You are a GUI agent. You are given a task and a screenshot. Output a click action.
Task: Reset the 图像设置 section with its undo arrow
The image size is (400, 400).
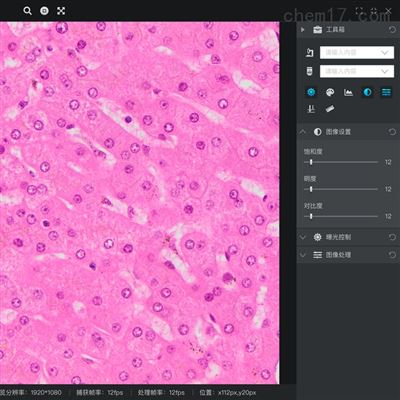392,132
